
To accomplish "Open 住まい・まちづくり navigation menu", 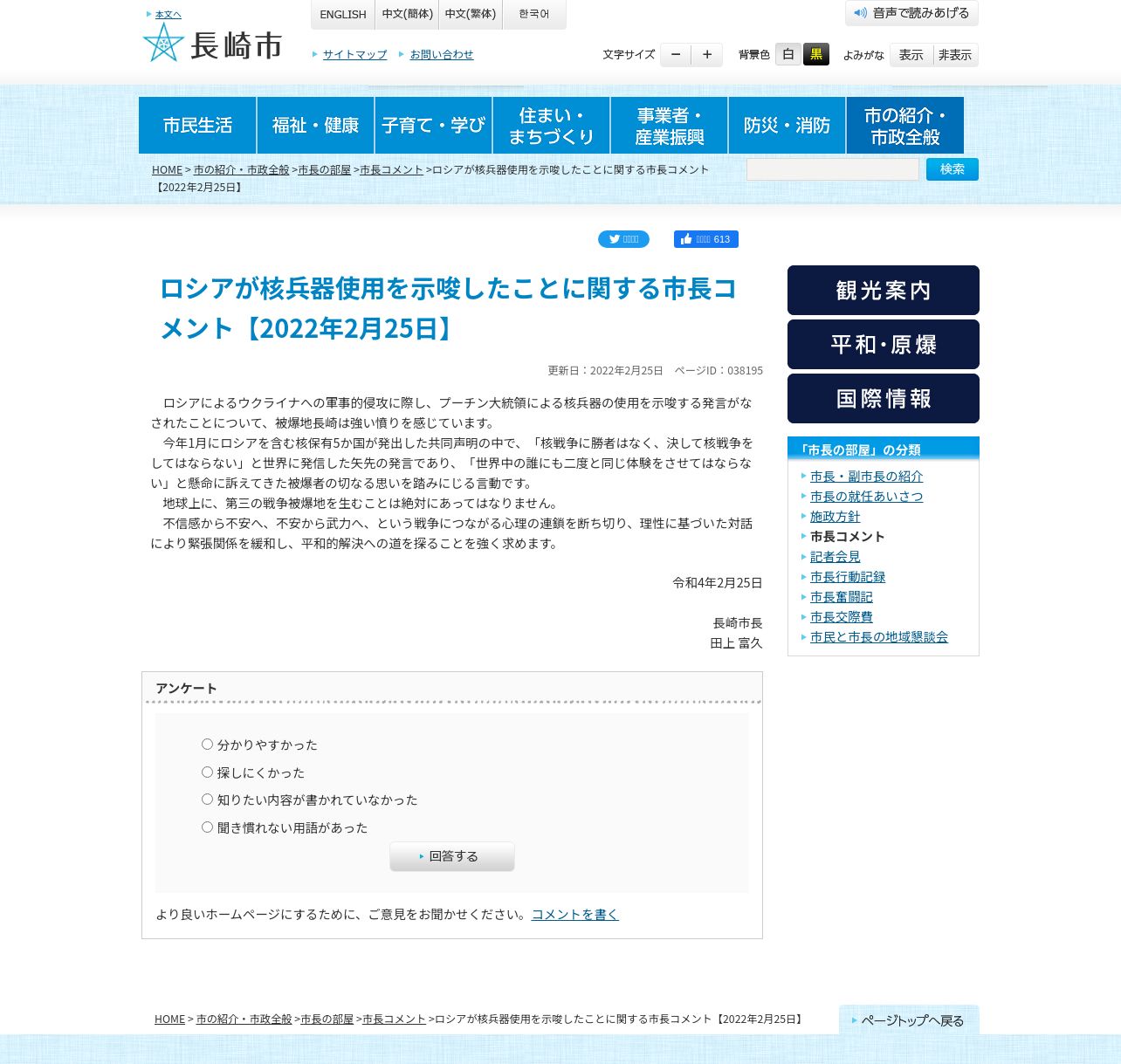I will pyautogui.click(x=551, y=125).
